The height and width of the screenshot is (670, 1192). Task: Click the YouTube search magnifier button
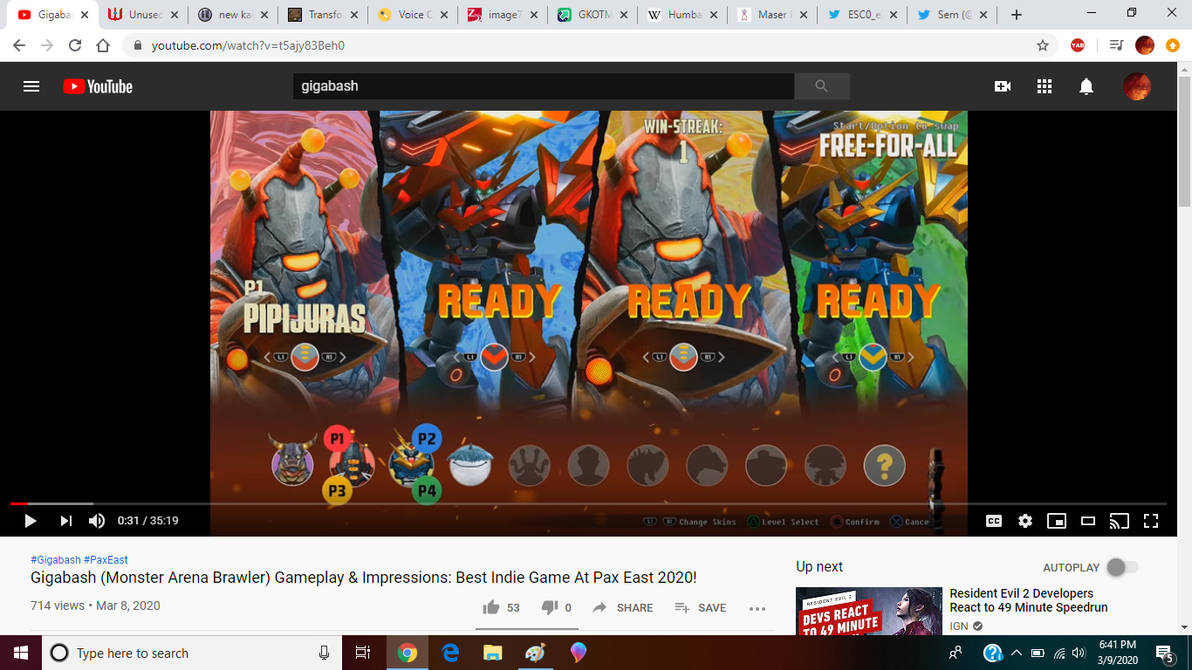pyautogui.click(x=821, y=86)
